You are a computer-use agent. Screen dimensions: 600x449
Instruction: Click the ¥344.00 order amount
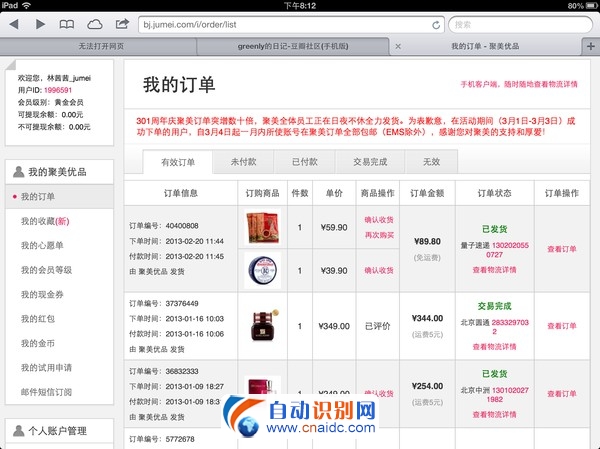click(x=427, y=318)
